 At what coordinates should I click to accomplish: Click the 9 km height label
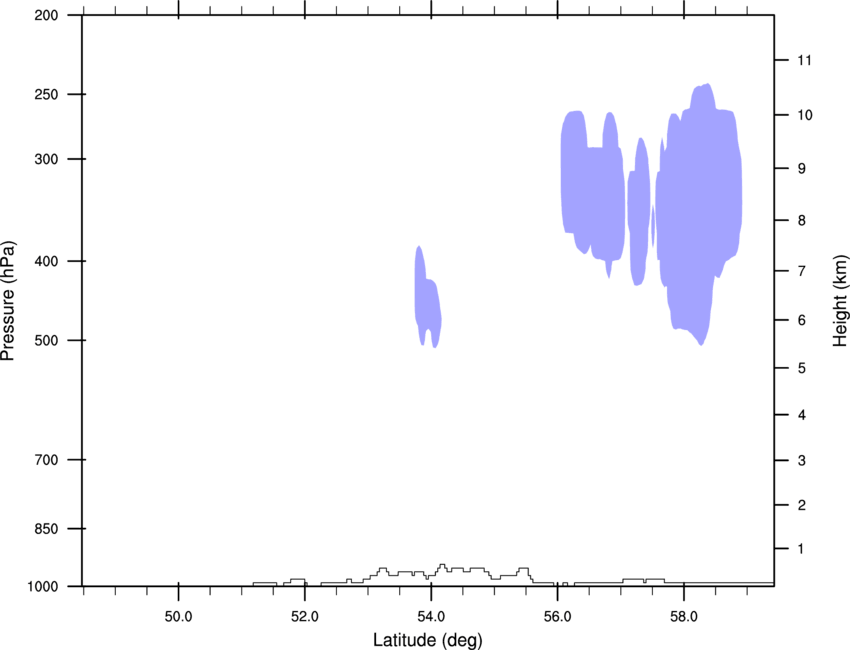[x=802, y=169]
